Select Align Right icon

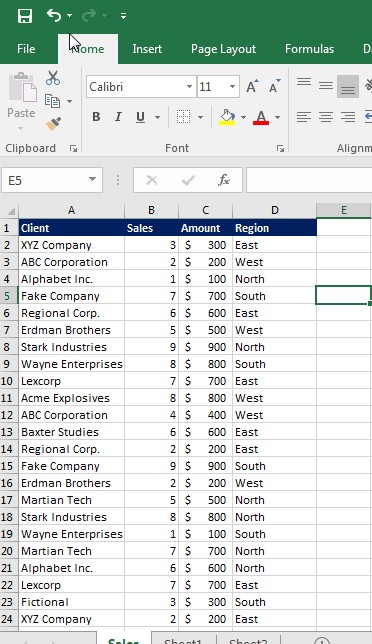click(348, 117)
